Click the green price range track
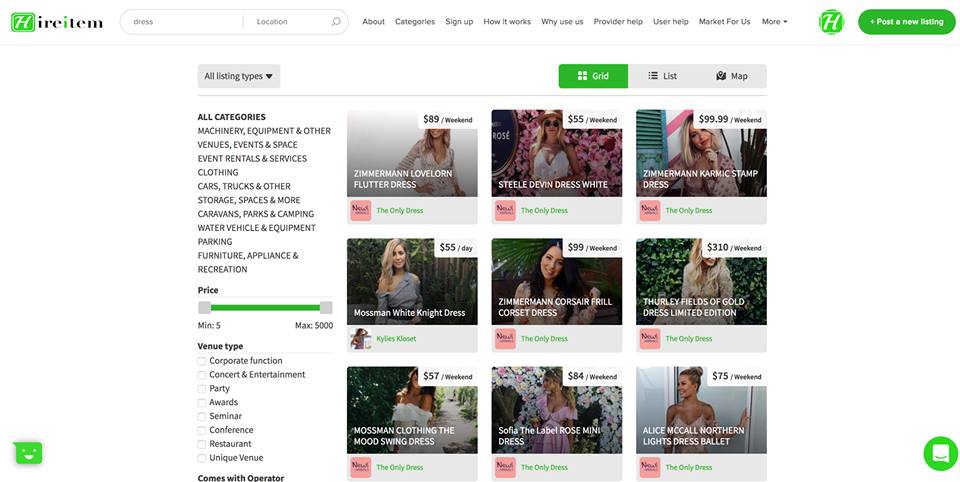960x482 pixels. (x=265, y=307)
